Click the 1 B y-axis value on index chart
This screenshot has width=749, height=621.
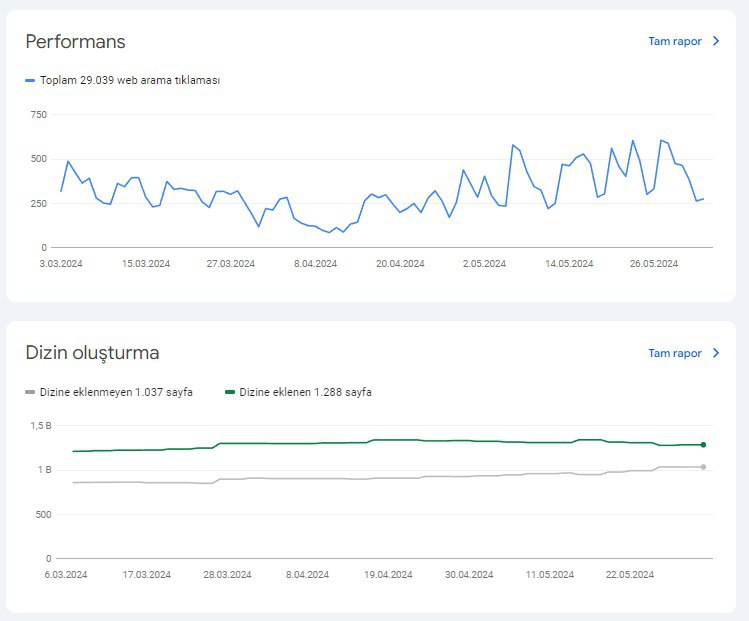(45, 470)
